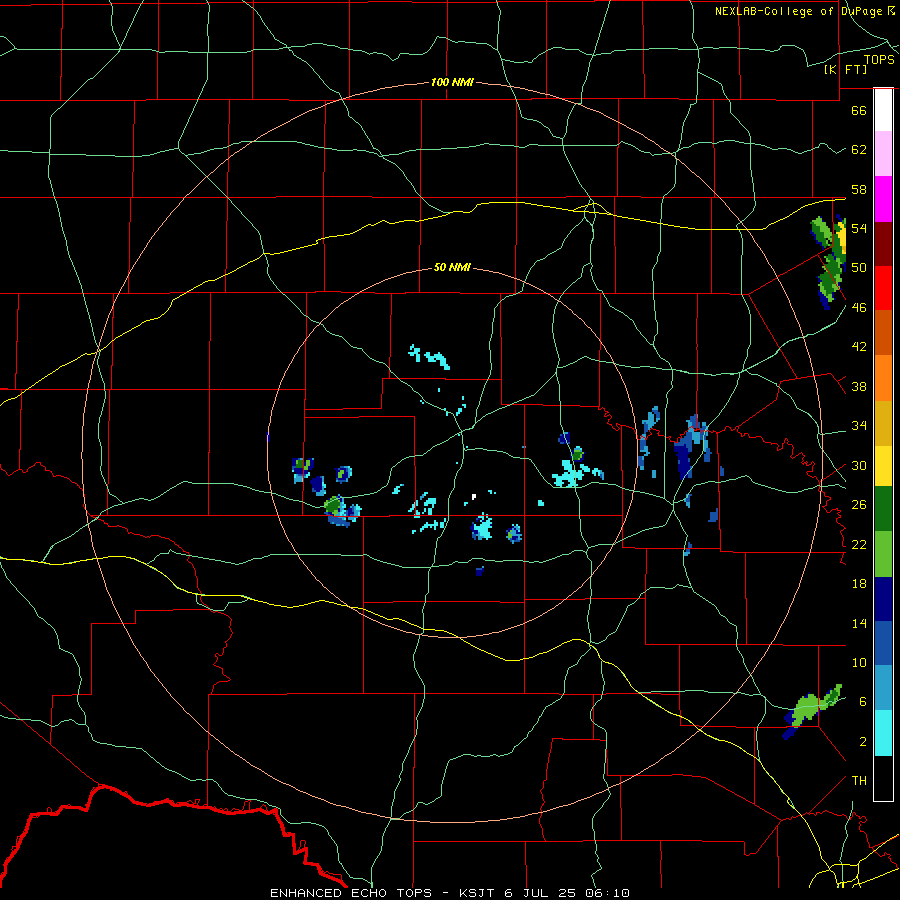Click the "14" legend value
Screen dimensions: 900x900
coord(859,623)
